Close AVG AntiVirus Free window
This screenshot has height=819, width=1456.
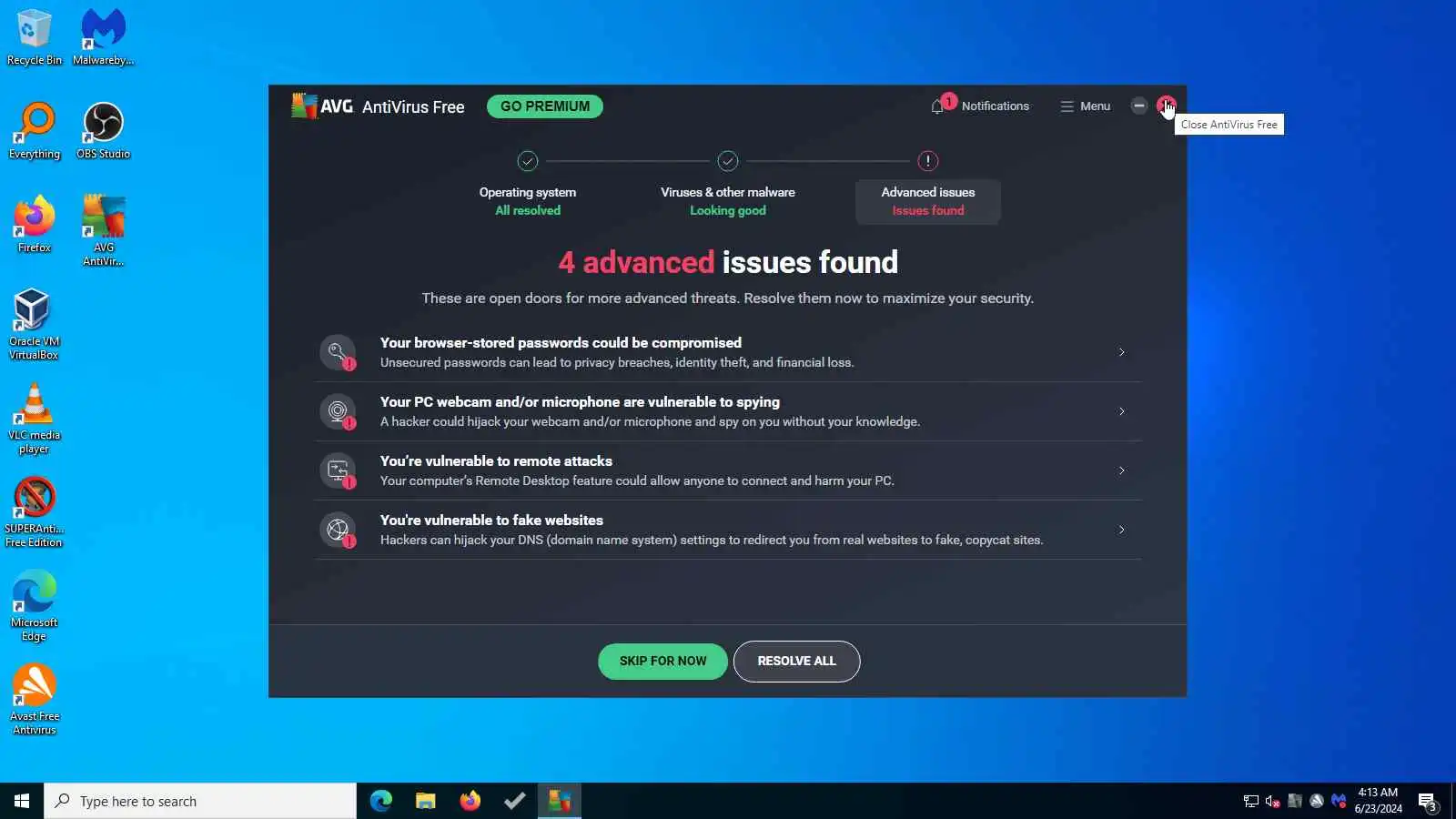point(1166,106)
